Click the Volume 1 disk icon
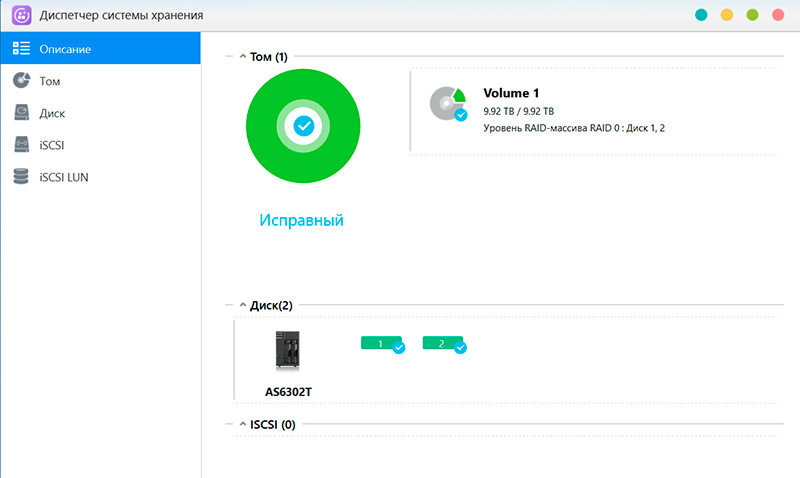Image resolution: width=800 pixels, height=478 pixels. pos(448,103)
